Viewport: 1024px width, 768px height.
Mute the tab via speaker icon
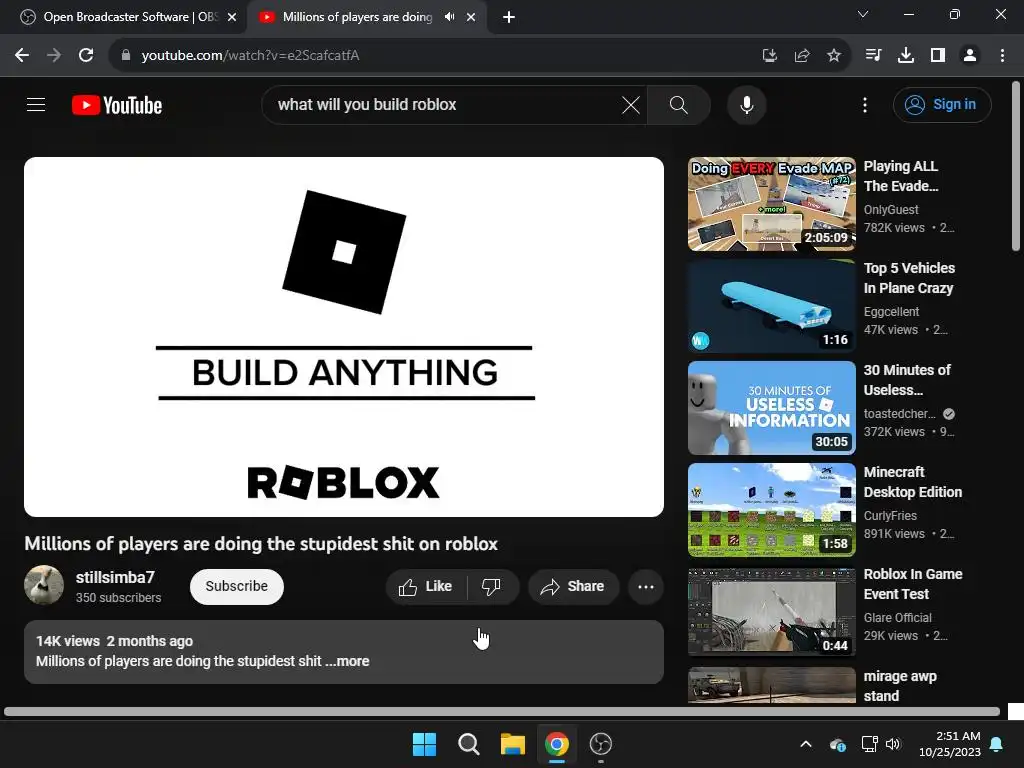449,17
